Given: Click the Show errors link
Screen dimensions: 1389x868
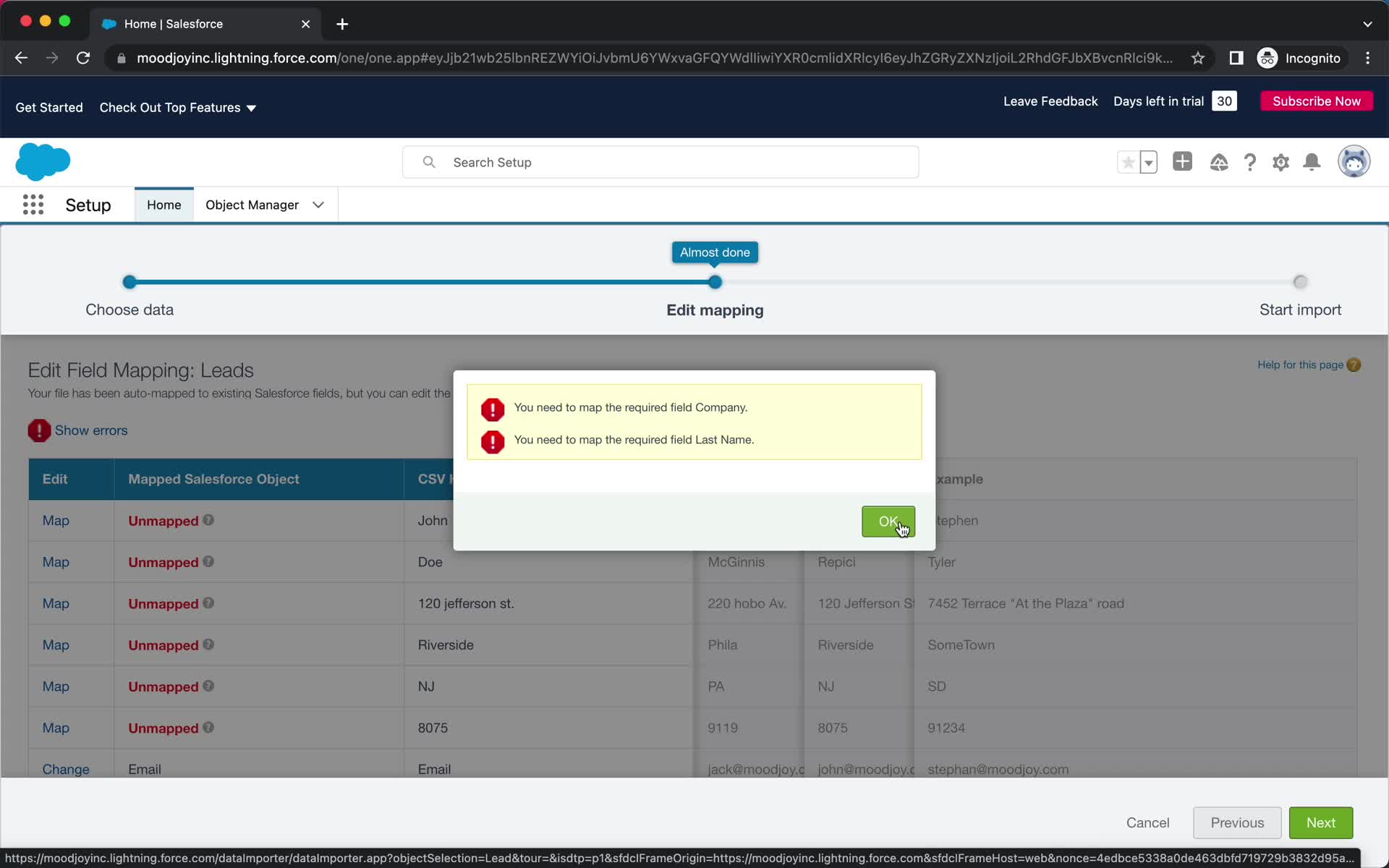Looking at the screenshot, I should pyautogui.click(x=91, y=430).
